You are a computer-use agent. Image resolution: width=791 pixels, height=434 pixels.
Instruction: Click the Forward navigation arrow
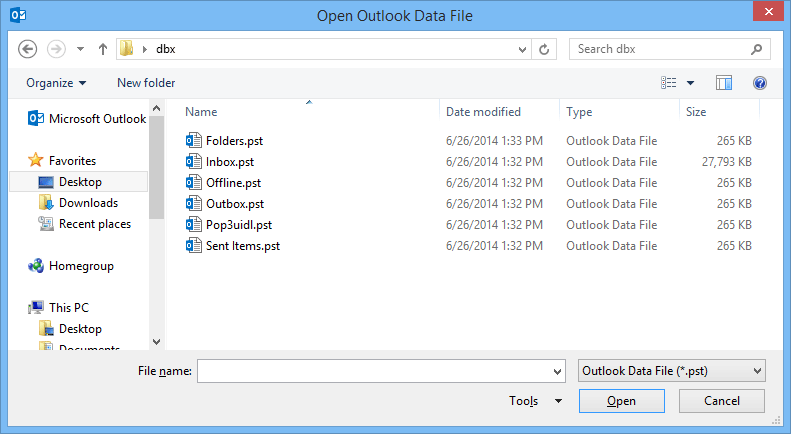click(56, 49)
